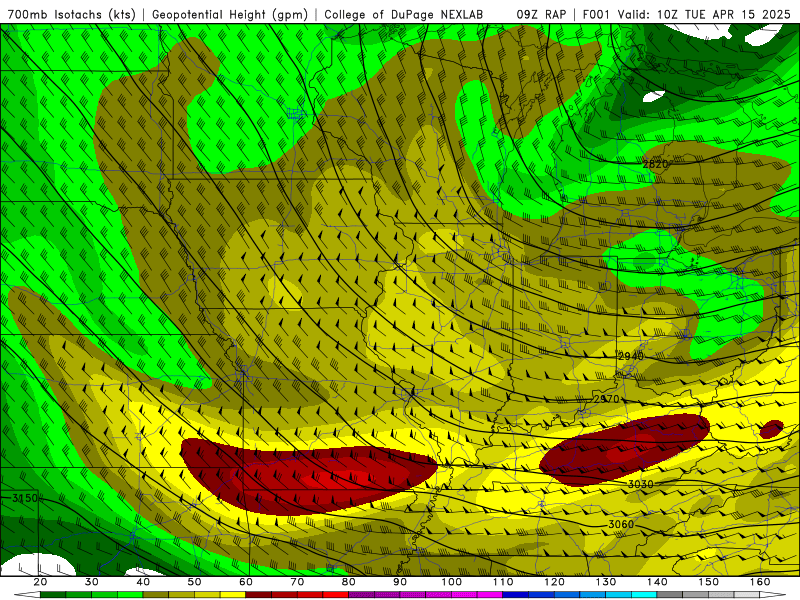The image size is (800, 600).
Task: Click the 160 value on color scale
Action: point(760,582)
